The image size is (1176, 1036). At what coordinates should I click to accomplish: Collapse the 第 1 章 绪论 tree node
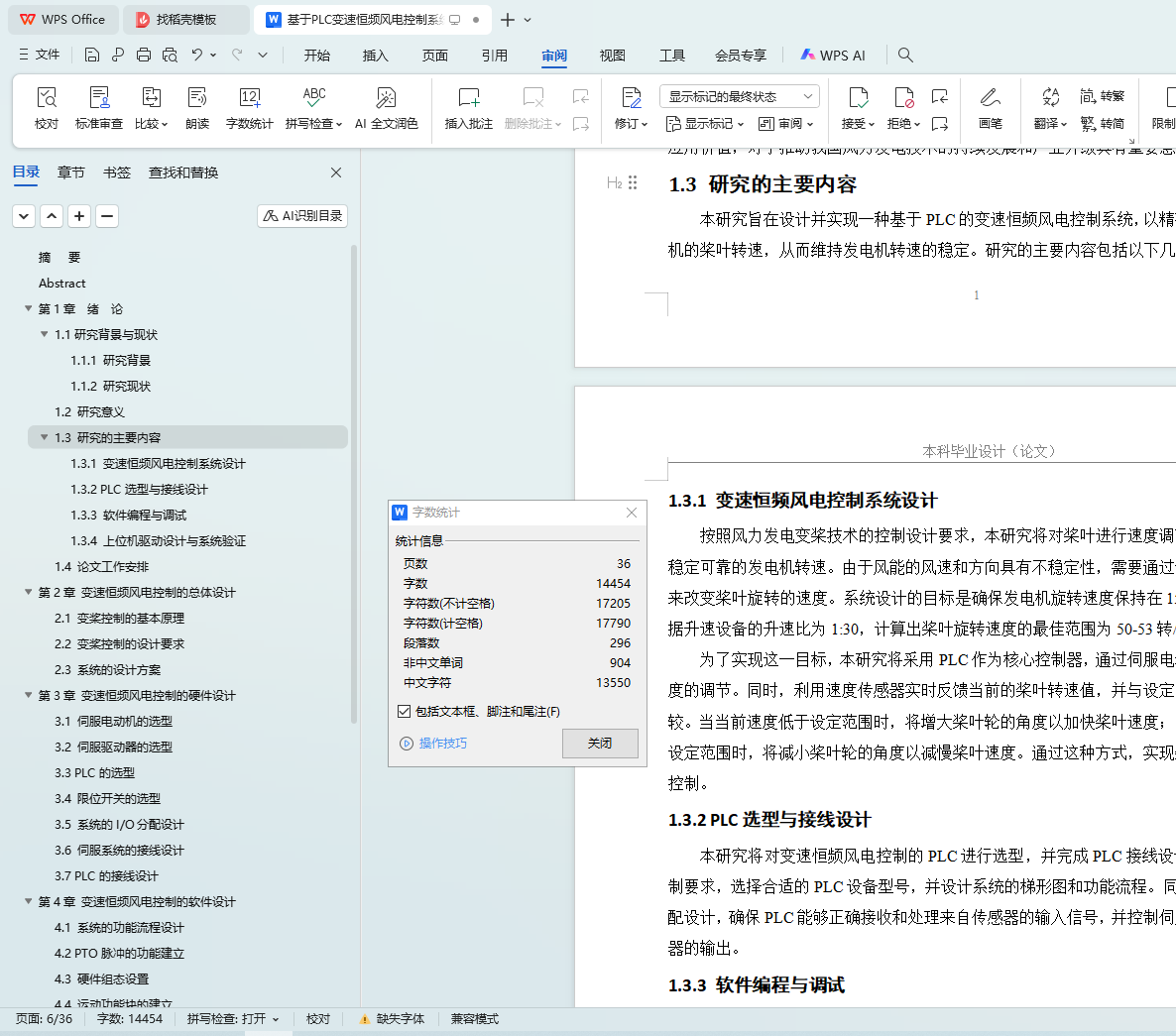tap(29, 309)
